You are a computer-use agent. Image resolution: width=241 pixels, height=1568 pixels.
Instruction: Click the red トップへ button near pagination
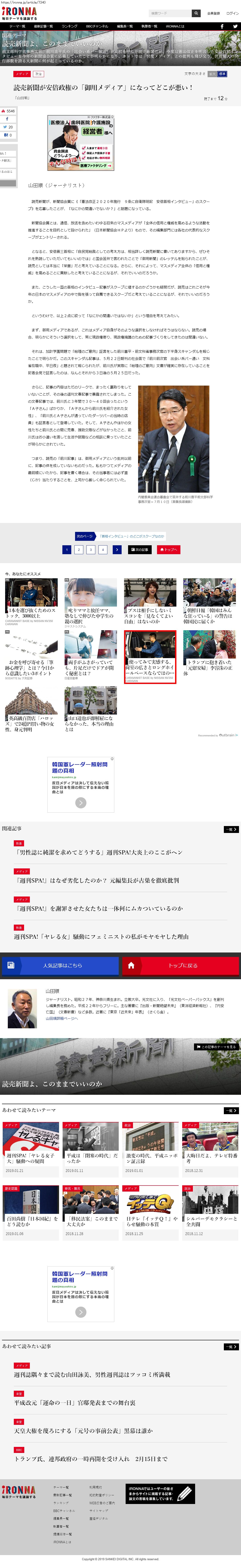click(169, 550)
